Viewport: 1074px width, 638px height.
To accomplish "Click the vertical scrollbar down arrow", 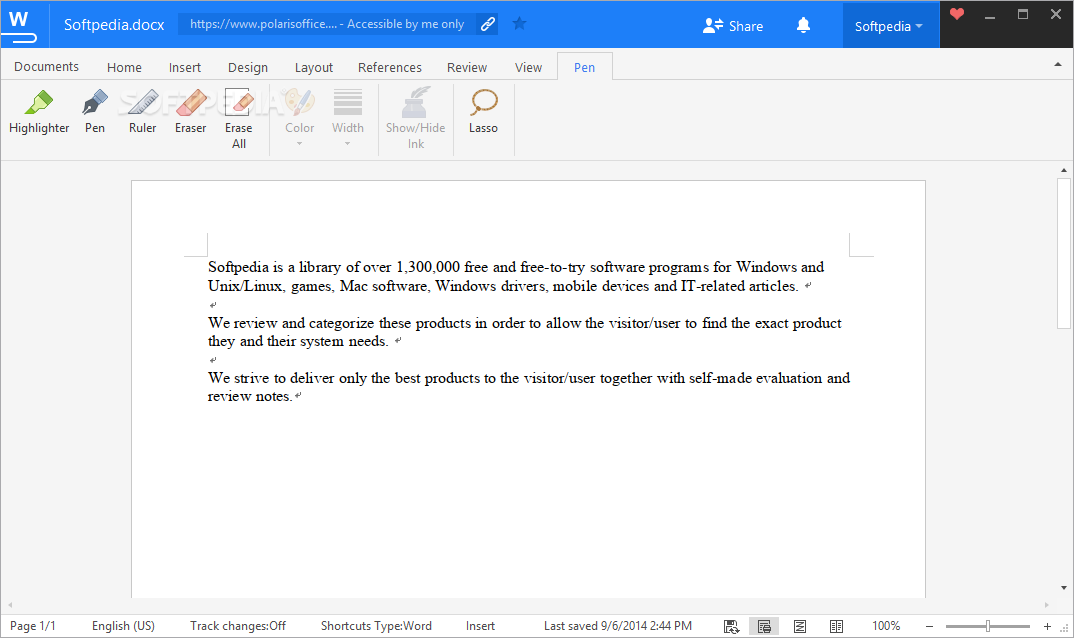I will (x=1064, y=588).
